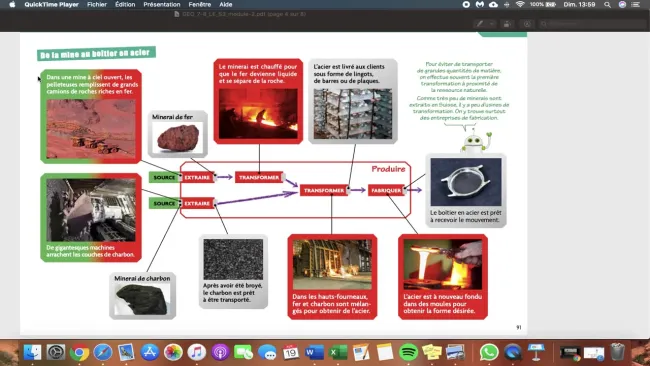Open the QuickTime Player app menu
Viewport: 650px width, 366px height.
tap(51, 5)
